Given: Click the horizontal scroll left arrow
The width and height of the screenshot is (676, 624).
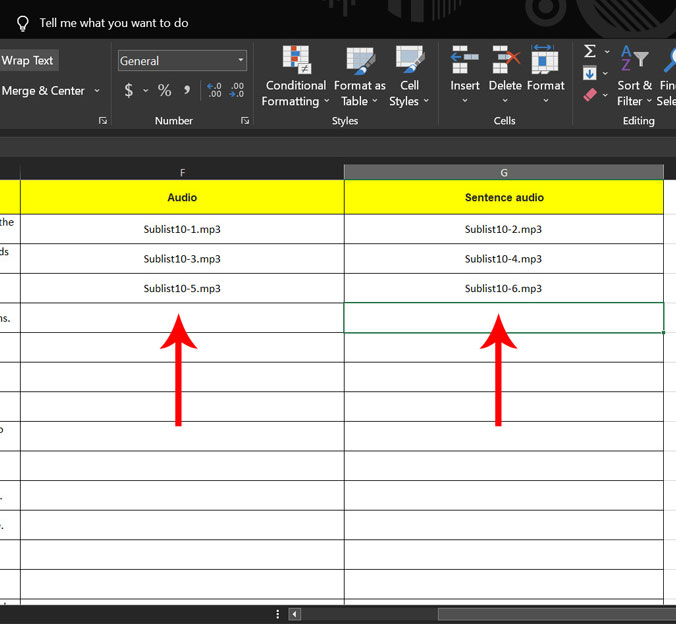Looking at the screenshot, I should pos(294,614).
